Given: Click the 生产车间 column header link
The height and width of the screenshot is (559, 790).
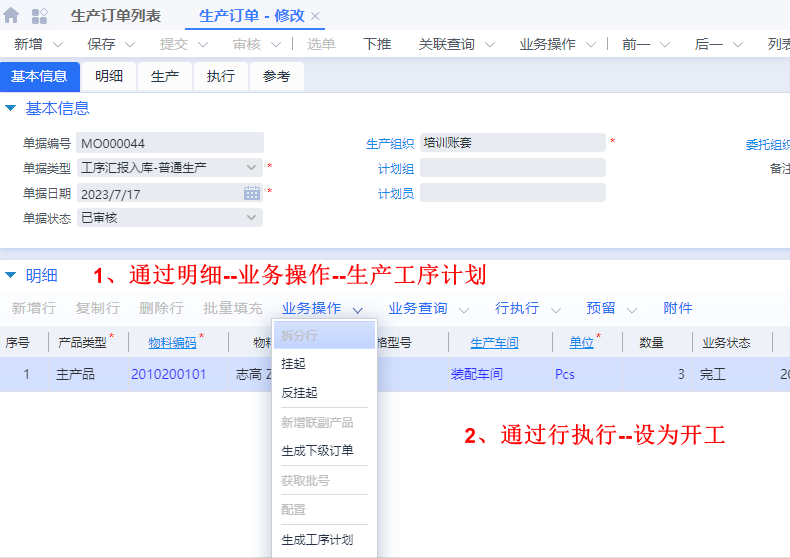Looking at the screenshot, I should [494, 343].
